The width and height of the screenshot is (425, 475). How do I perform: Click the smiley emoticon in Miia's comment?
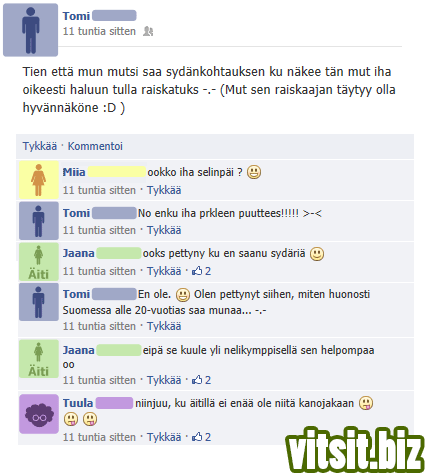[x=254, y=172]
